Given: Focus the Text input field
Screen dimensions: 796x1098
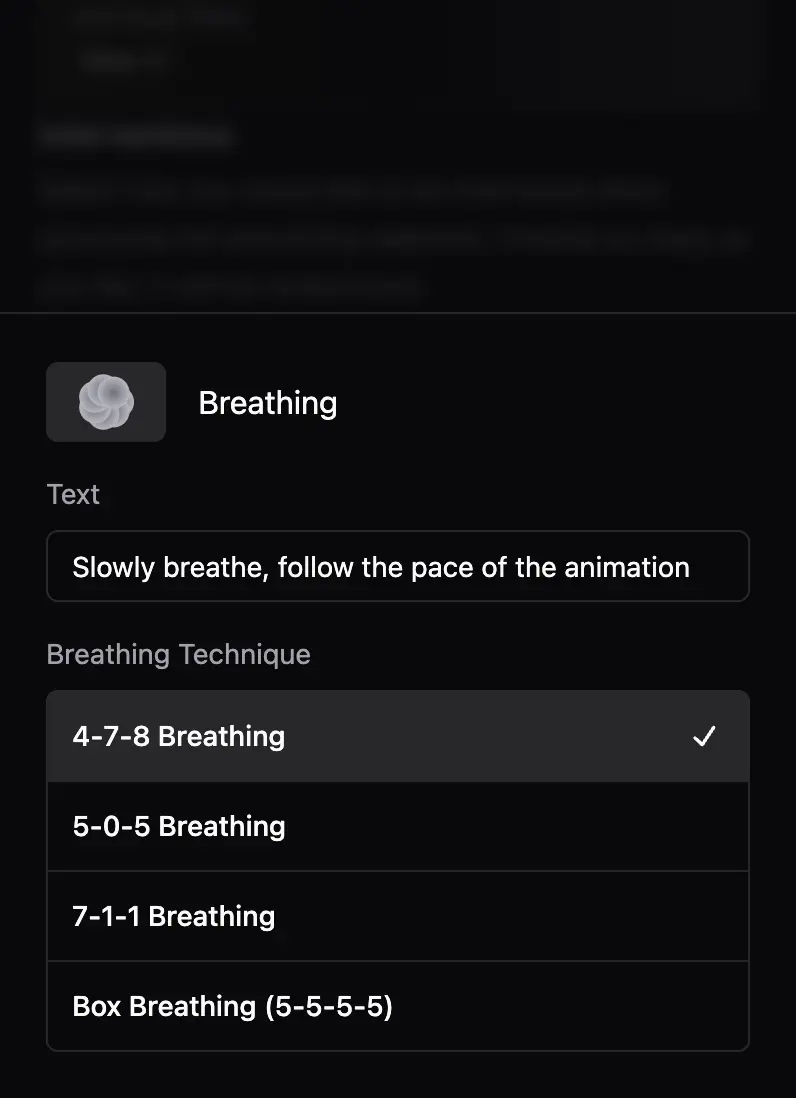Looking at the screenshot, I should pyautogui.click(x=398, y=567).
